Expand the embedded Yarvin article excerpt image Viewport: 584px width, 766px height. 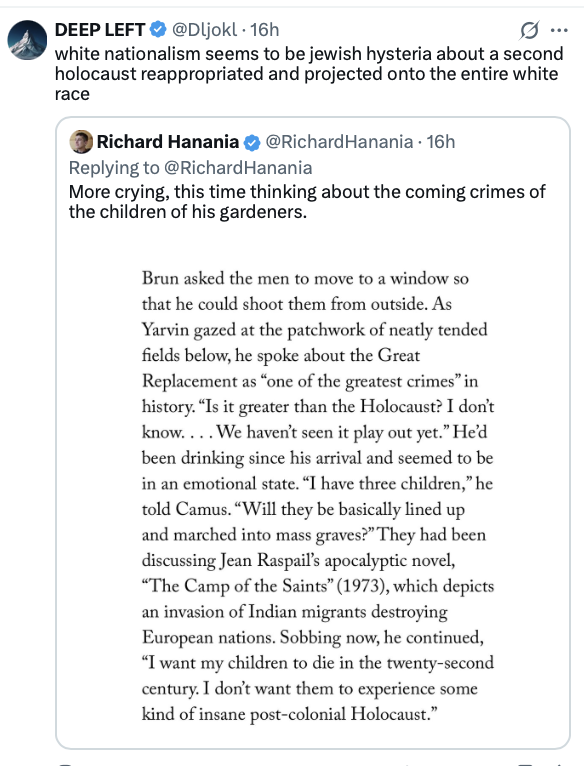tap(313, 493)
